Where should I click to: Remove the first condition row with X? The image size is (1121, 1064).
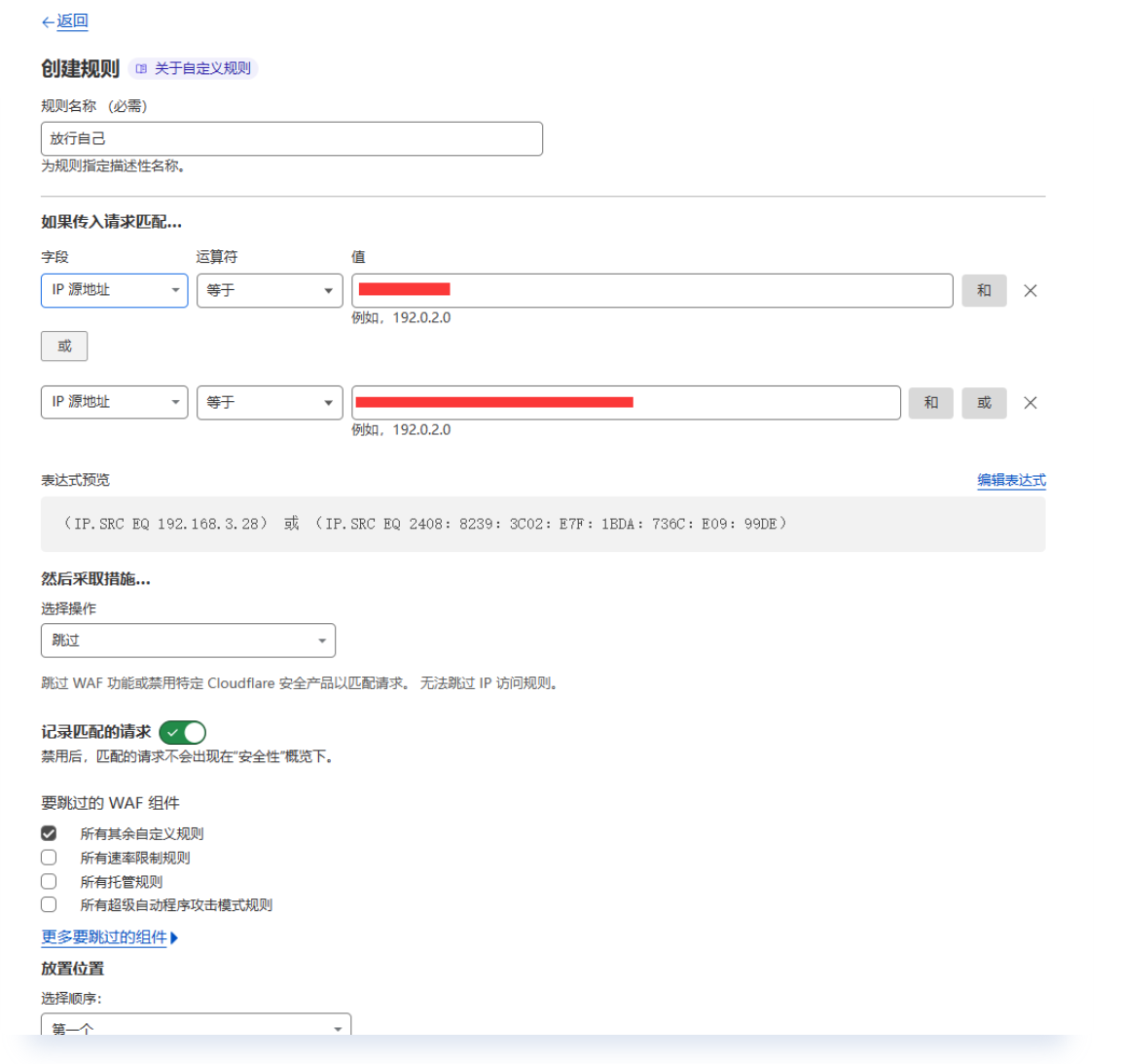pyautogui.click(x=1031, y=290)
